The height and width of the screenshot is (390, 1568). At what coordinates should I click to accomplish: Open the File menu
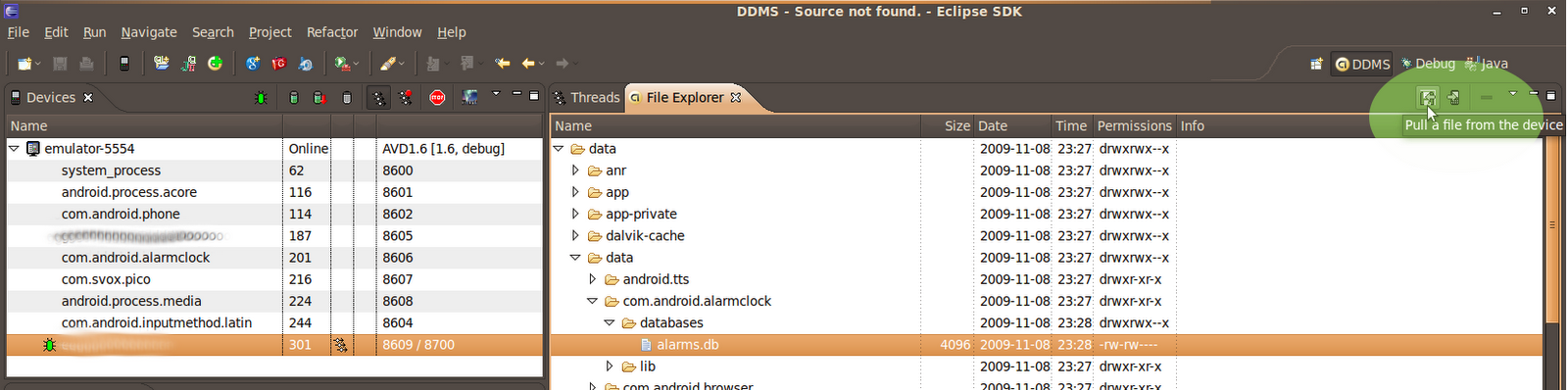point(19,32)
